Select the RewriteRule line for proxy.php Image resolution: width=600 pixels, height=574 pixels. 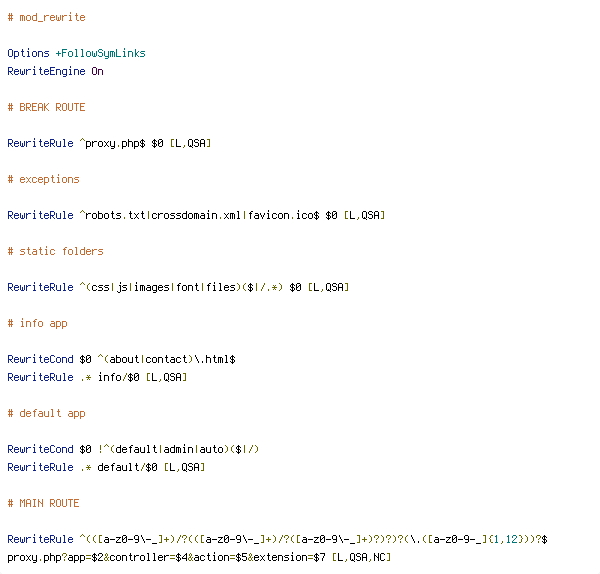(109, 144)
